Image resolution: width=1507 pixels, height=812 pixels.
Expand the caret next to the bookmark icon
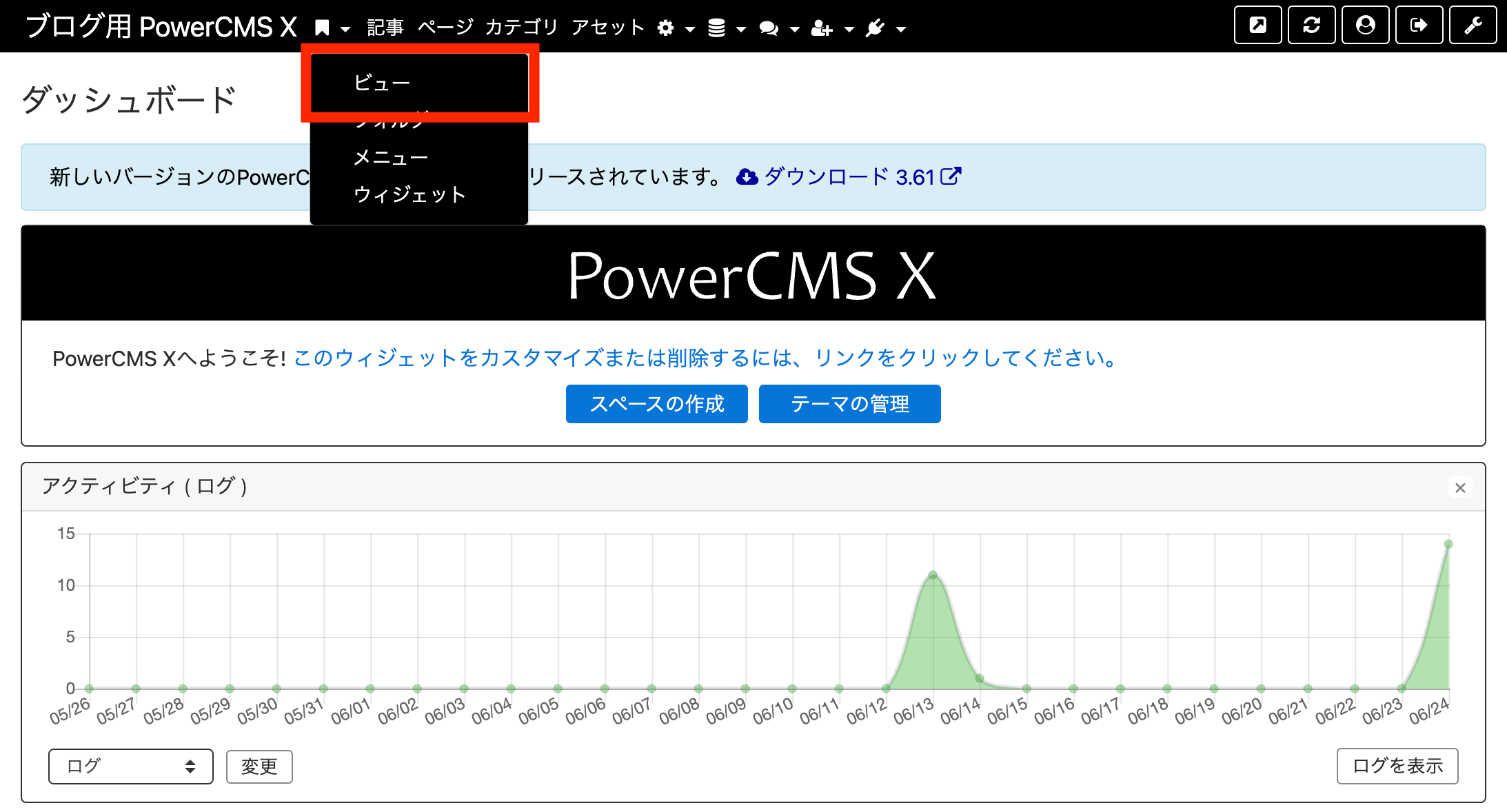tap(346, 29)
